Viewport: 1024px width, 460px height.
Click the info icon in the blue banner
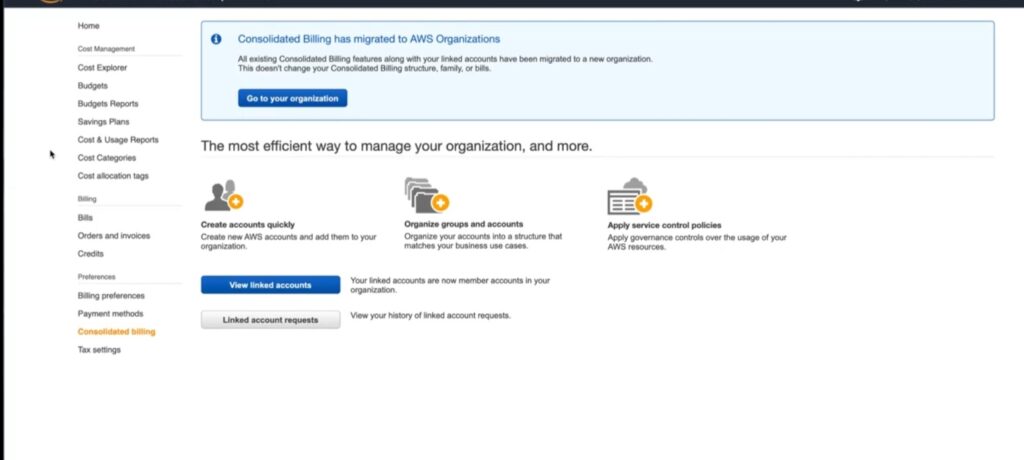pos(216,39)
